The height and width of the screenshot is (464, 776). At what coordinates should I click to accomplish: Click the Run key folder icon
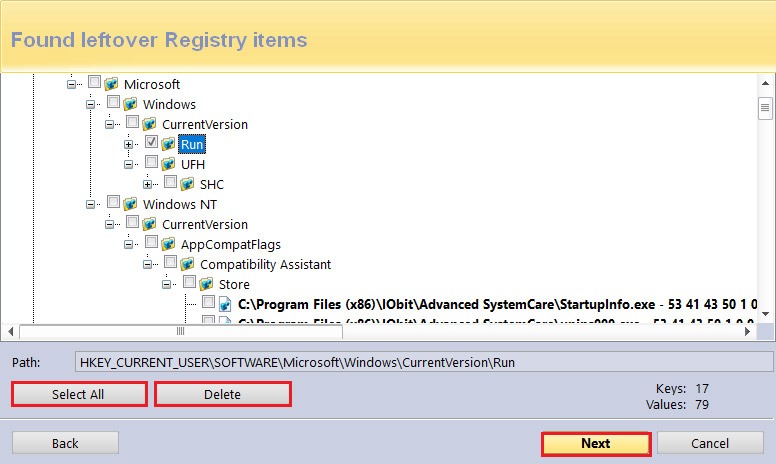[168, 144]
